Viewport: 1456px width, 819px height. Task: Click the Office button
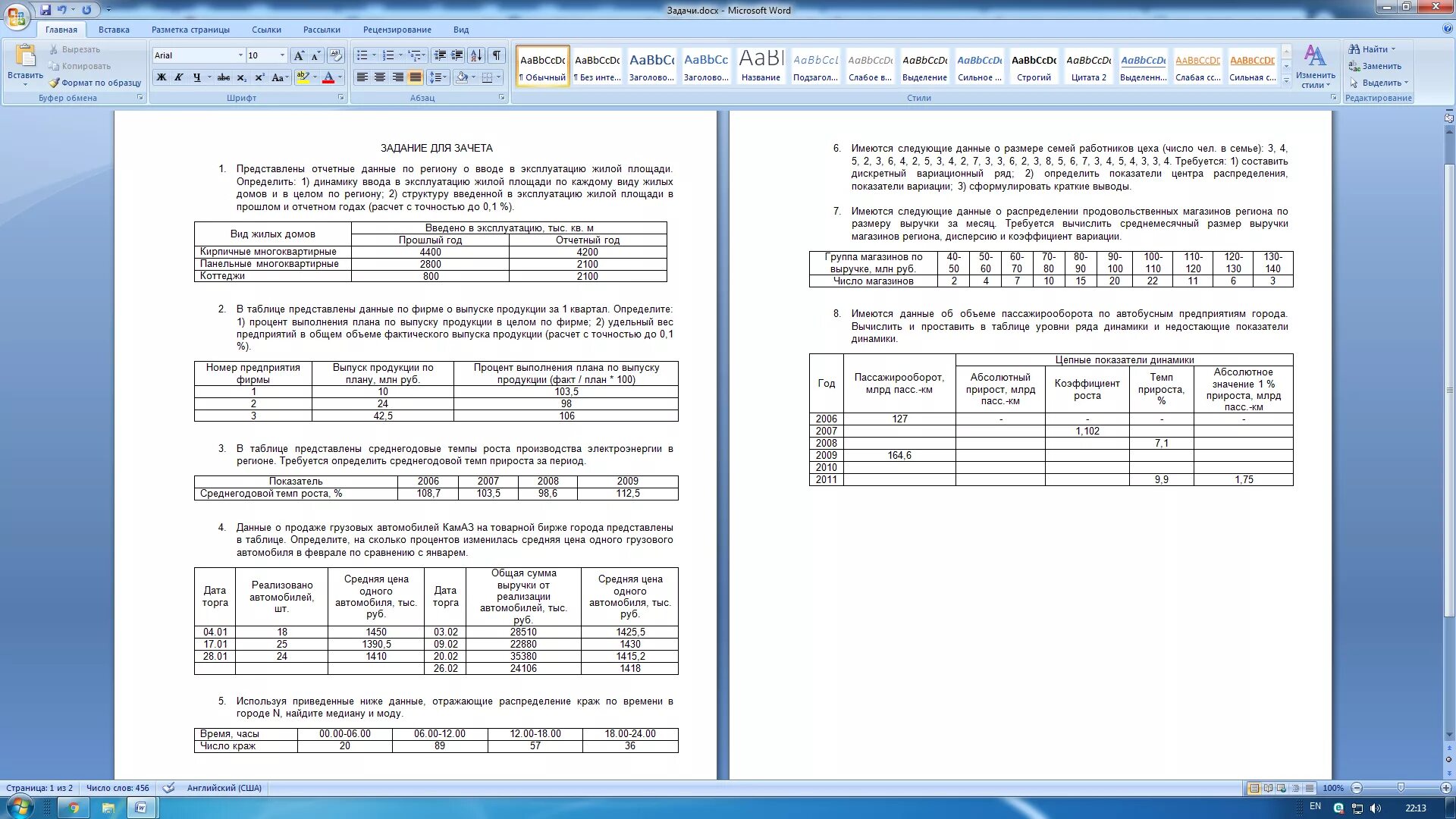click(17, 17)
